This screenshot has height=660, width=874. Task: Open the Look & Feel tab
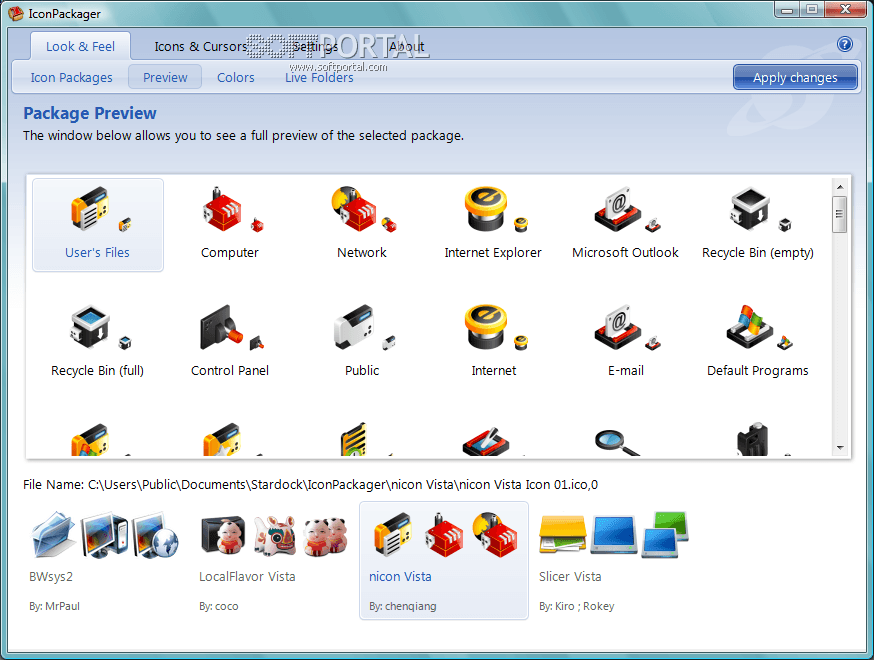[x=80, y=46]
